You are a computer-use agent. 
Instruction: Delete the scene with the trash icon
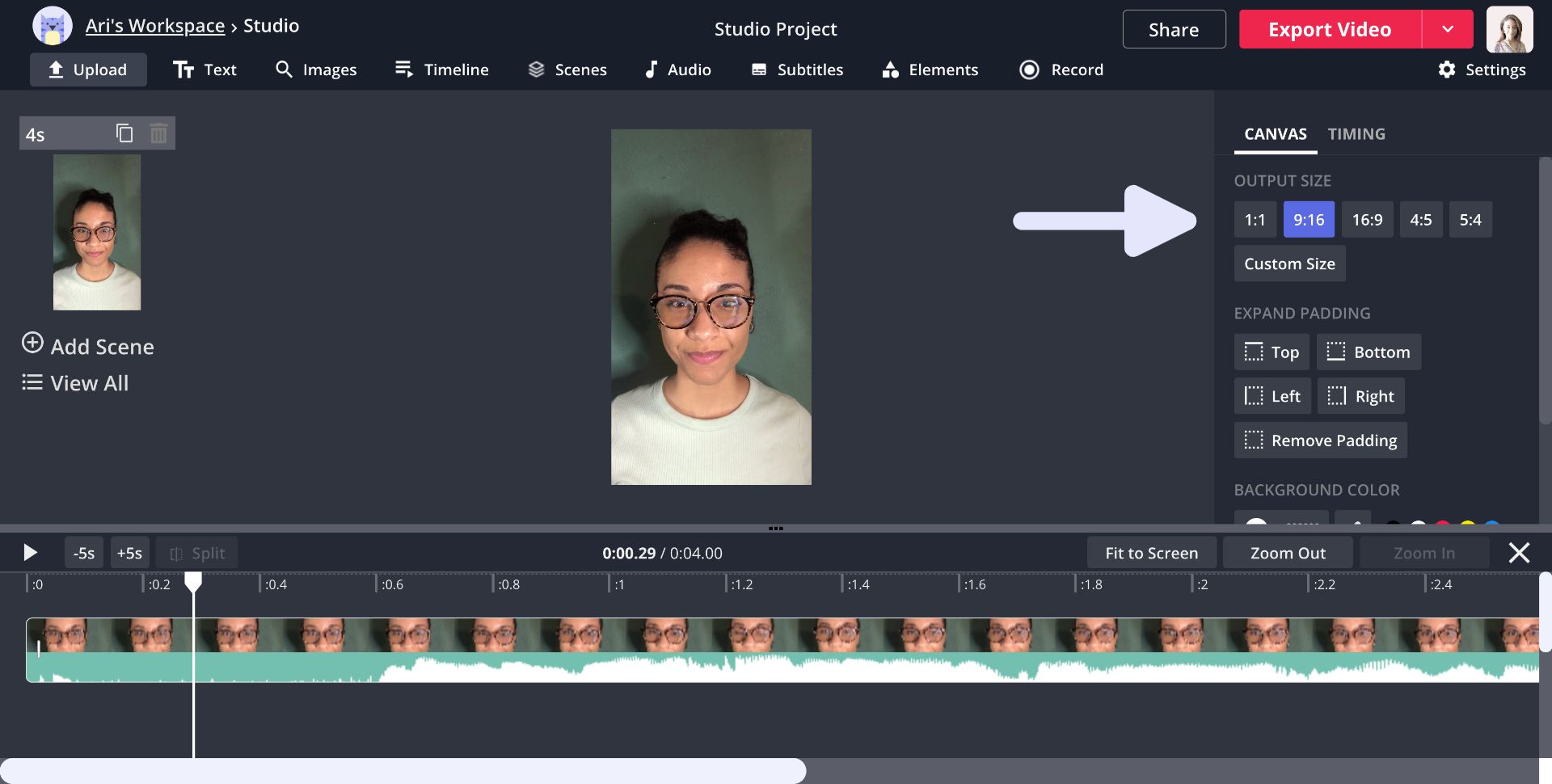pyautogui.click(x=158, y=133)
